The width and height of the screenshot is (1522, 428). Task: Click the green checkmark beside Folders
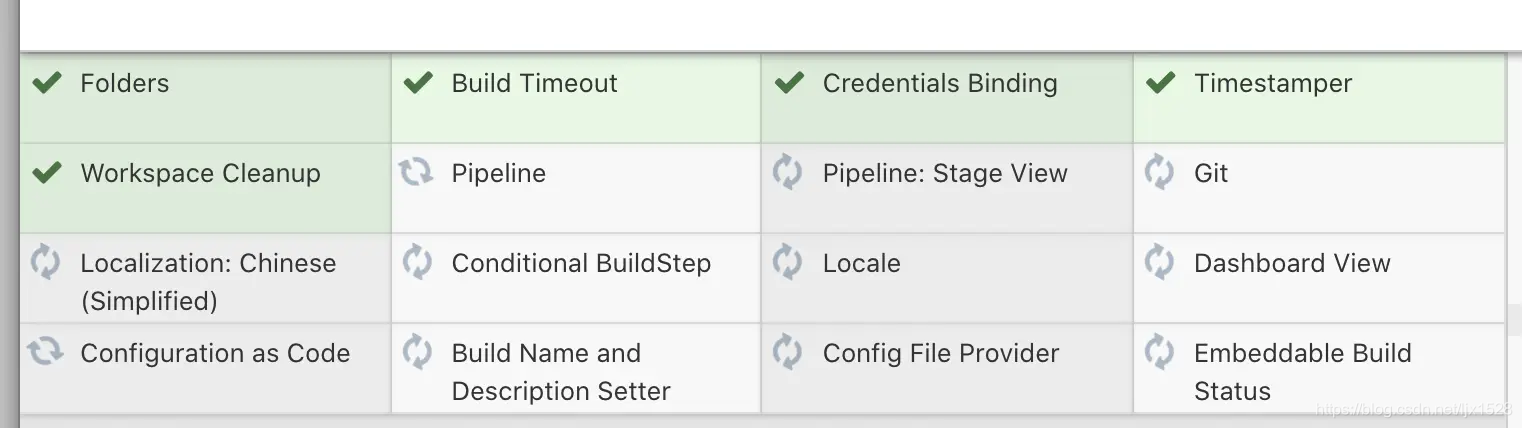(x=47, y=83)
